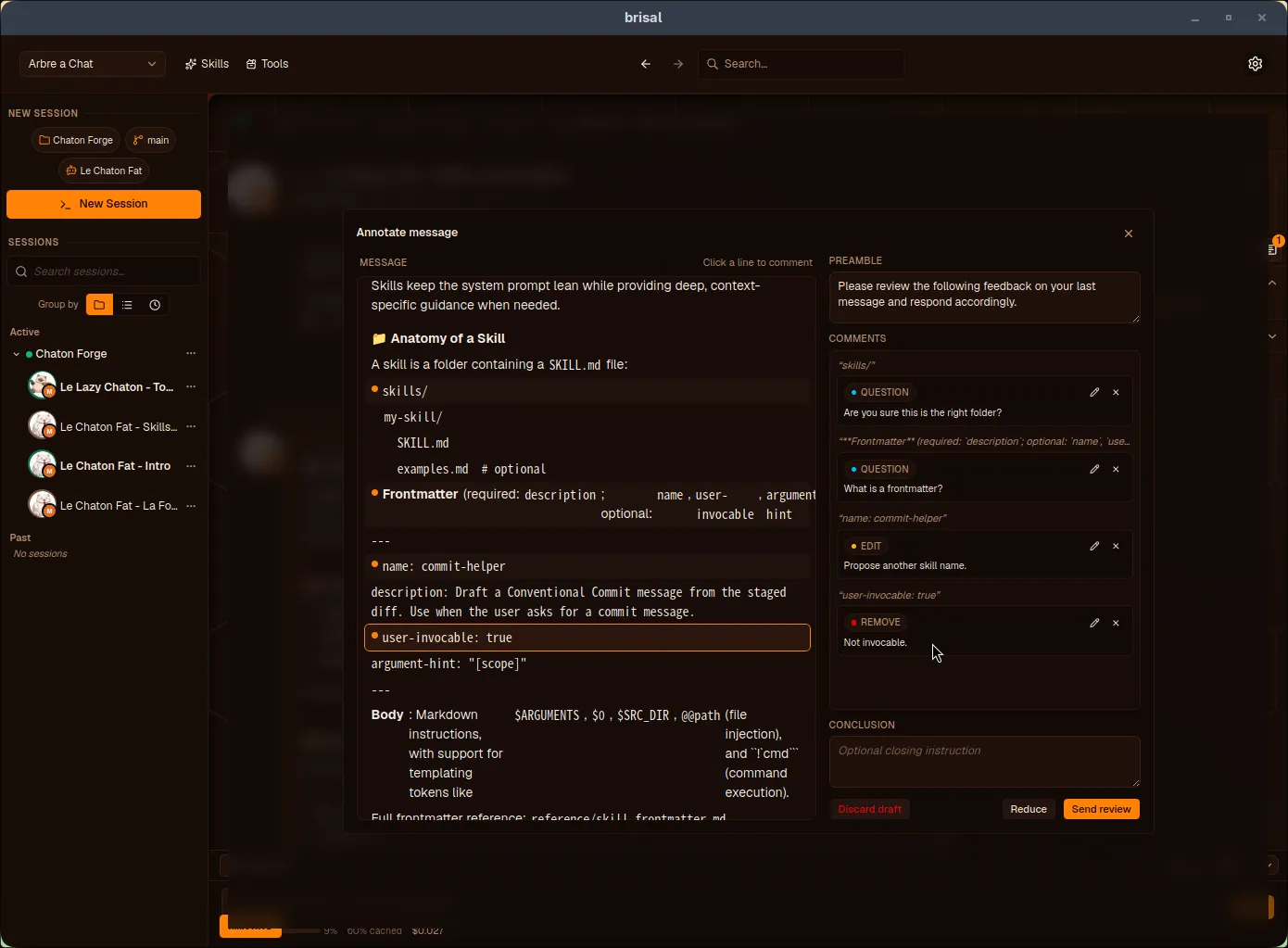Delete the frontmatter question comment
This screenshot has height=948, width=1288.
tap(1116, 469)
